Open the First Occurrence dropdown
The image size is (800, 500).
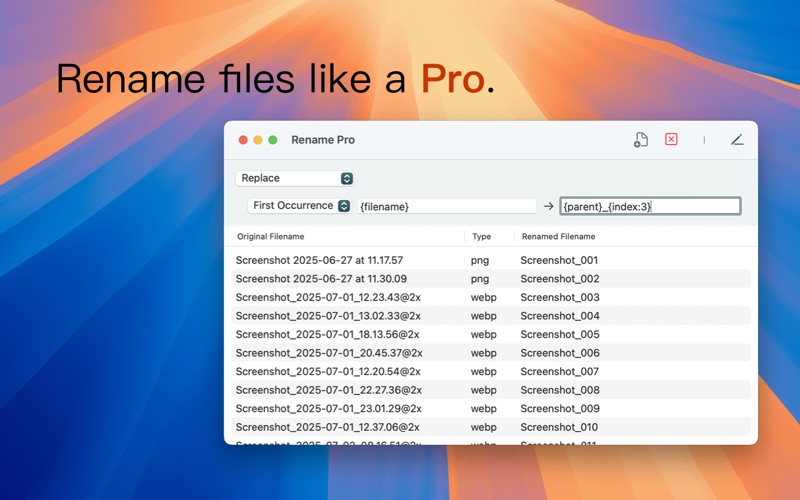(299, 206)
